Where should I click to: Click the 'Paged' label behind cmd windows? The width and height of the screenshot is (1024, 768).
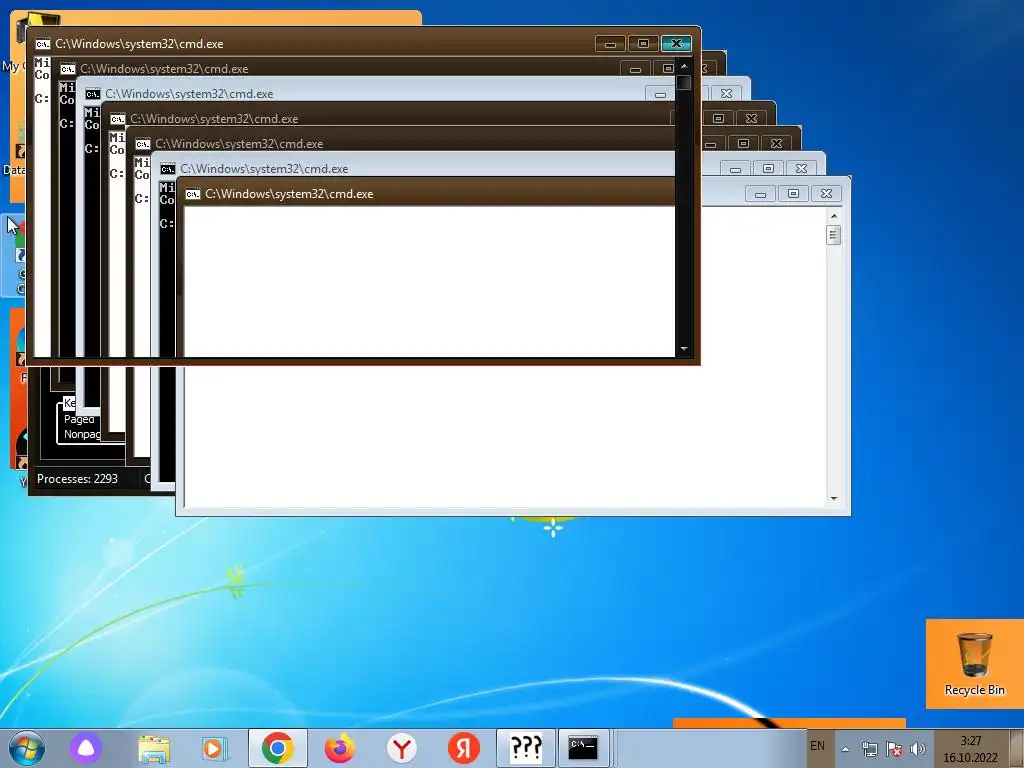tap(79, 419)
